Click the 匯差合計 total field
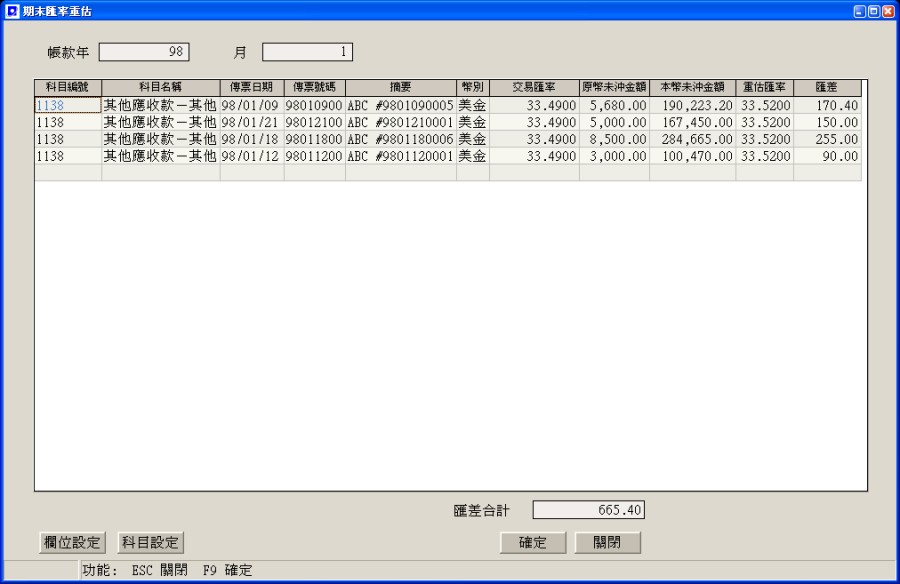The width and height of the screenshot is (900, 584). point(588,510)
